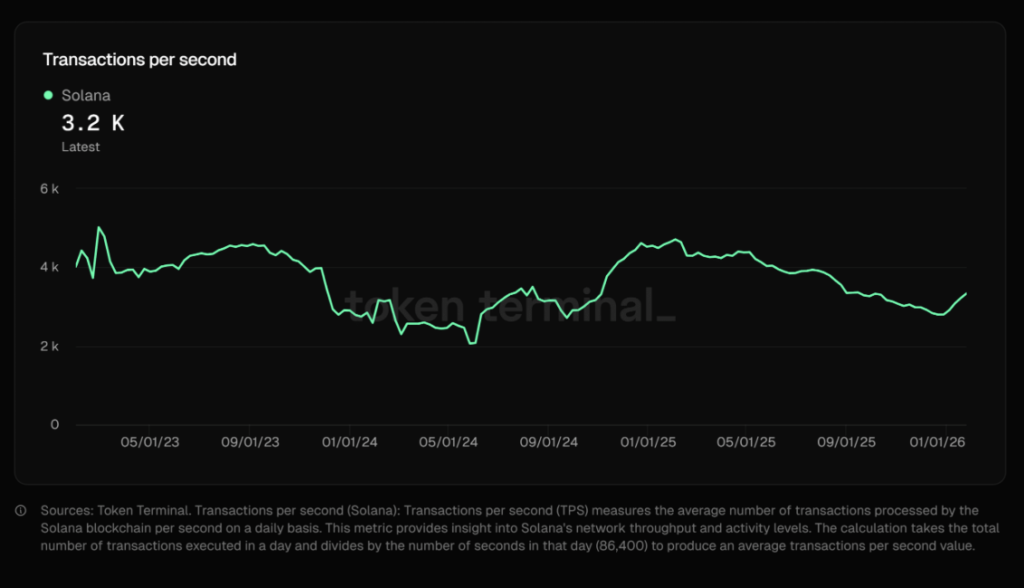The width and height of the screenshot is (1024, 588).
Task: Click the token terminal watermark text
Action: (x=510, y=304)
